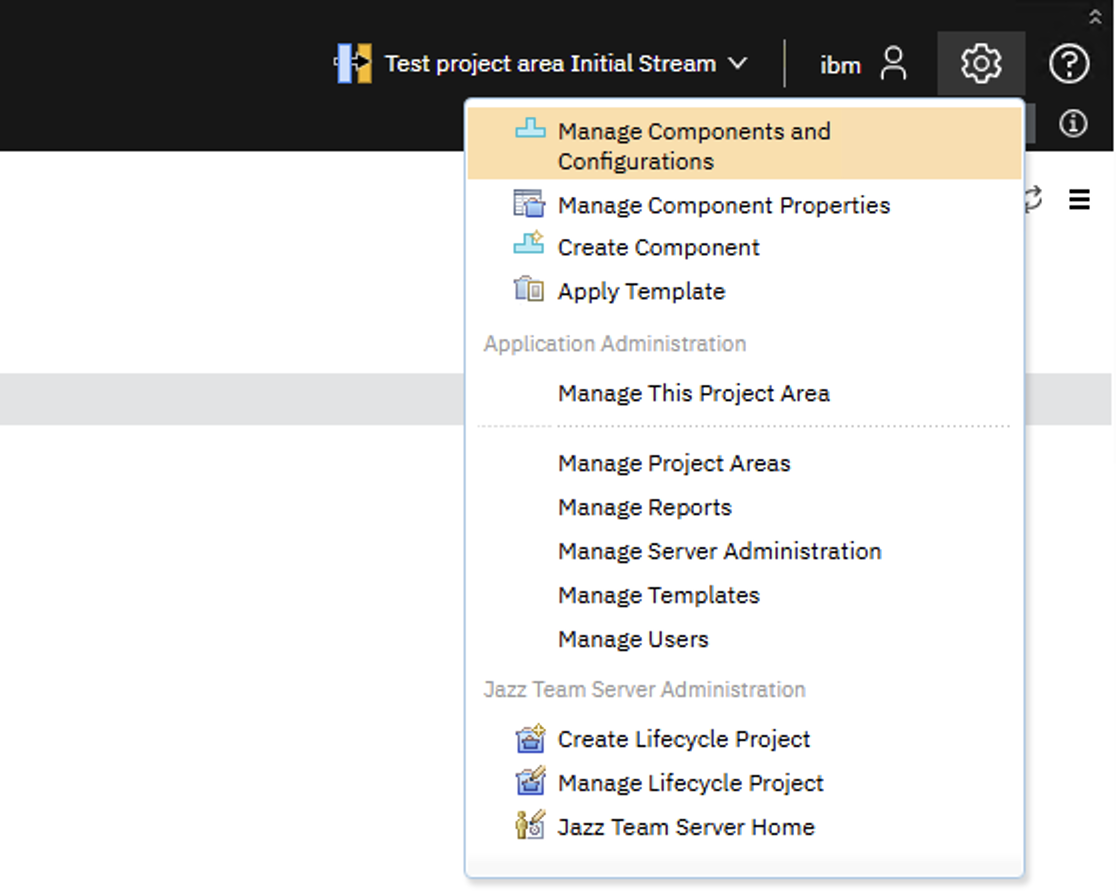Click the information circle icon

point(1073,123)
